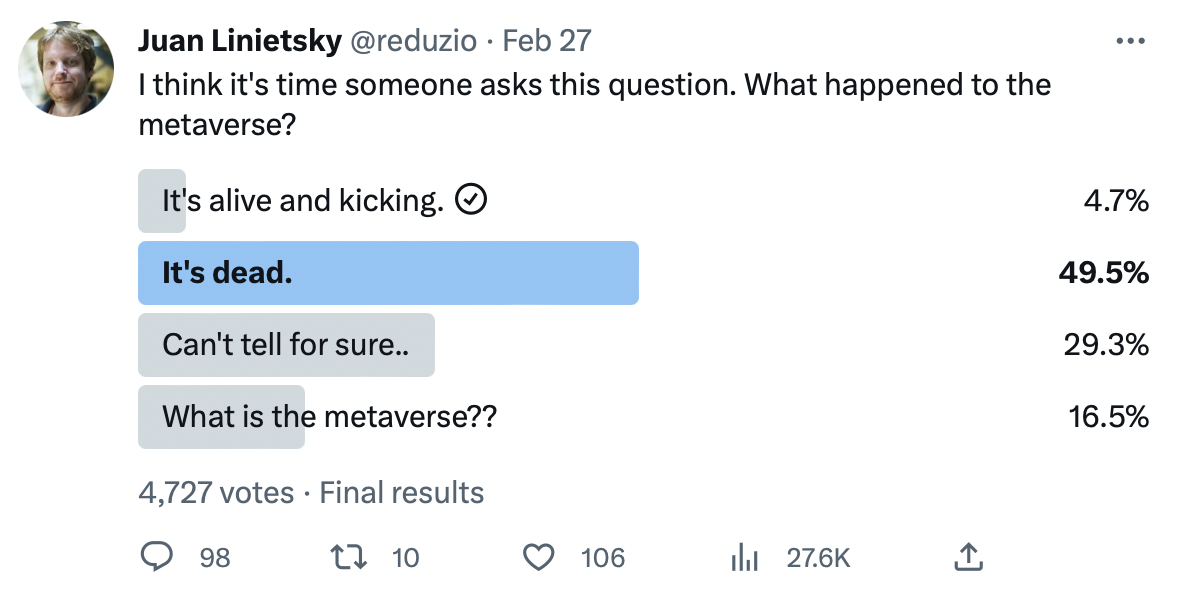Click the Feb 27 timestamp

[546, 41]
